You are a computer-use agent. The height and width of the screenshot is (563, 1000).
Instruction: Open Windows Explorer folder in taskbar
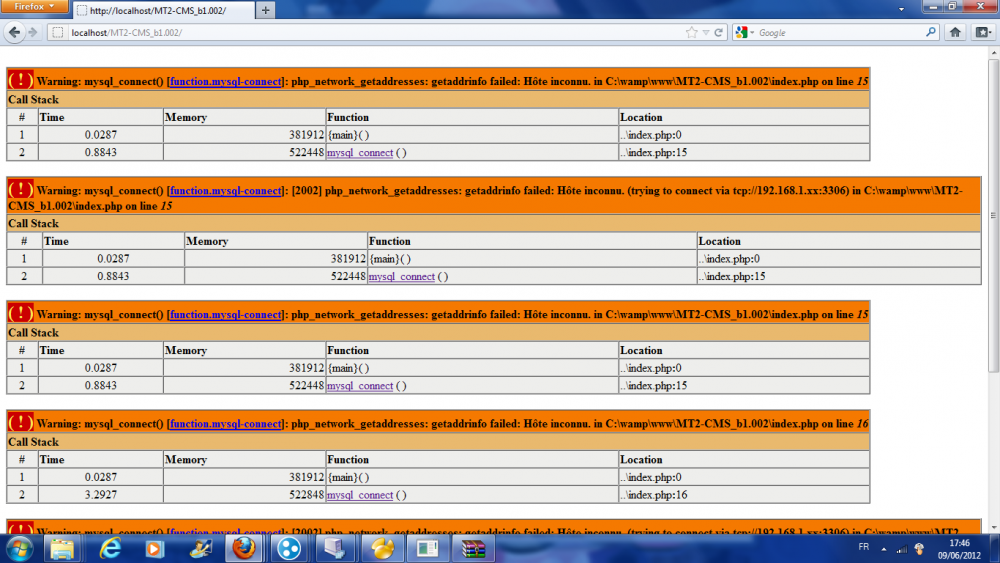tap(62, 548)
